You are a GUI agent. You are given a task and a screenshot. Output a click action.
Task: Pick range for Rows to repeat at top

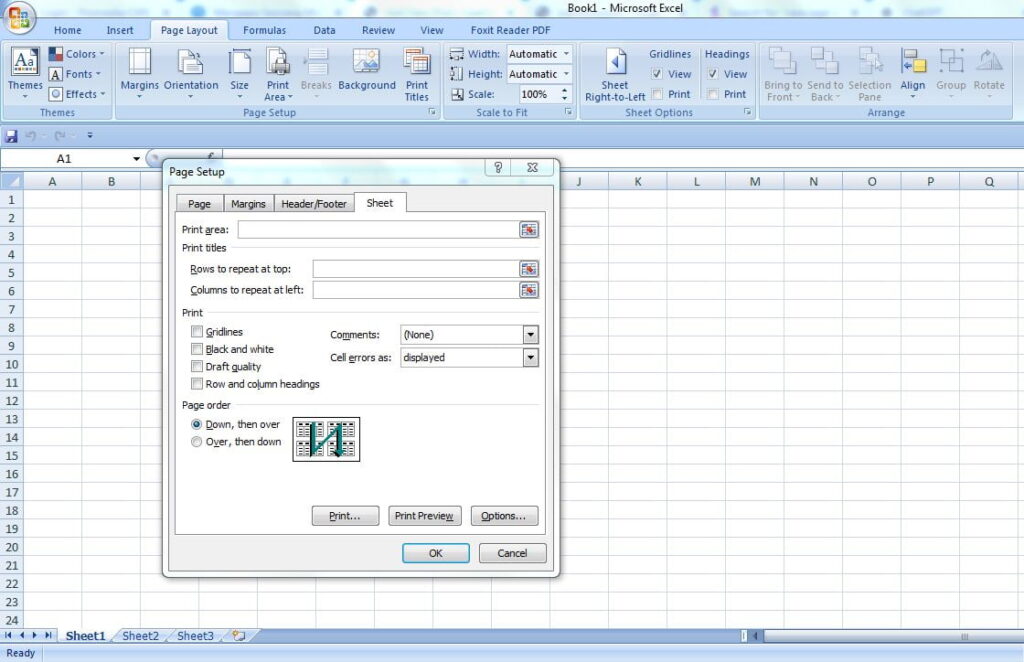click(x=529, y=269)
